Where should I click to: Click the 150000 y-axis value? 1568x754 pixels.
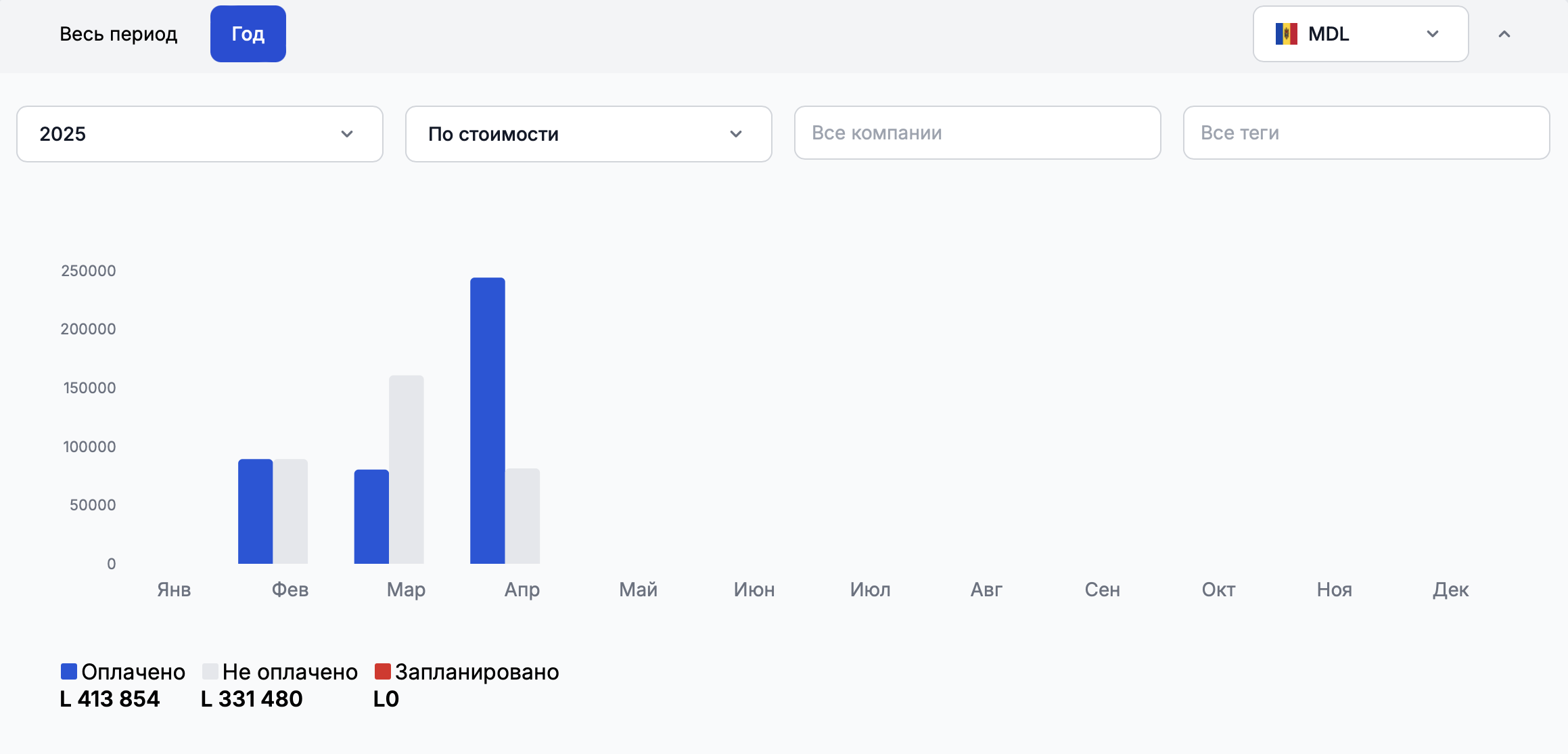(x=90, y=388)
